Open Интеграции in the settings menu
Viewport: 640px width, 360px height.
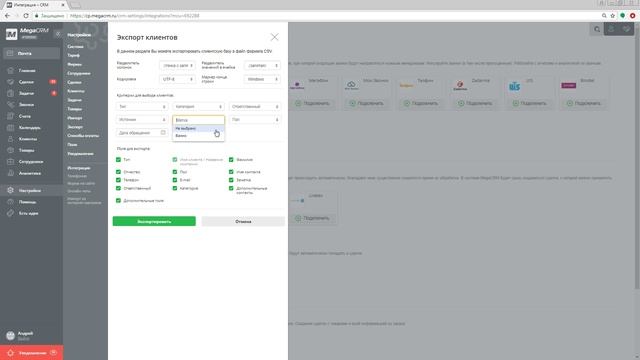pos(79,168)
